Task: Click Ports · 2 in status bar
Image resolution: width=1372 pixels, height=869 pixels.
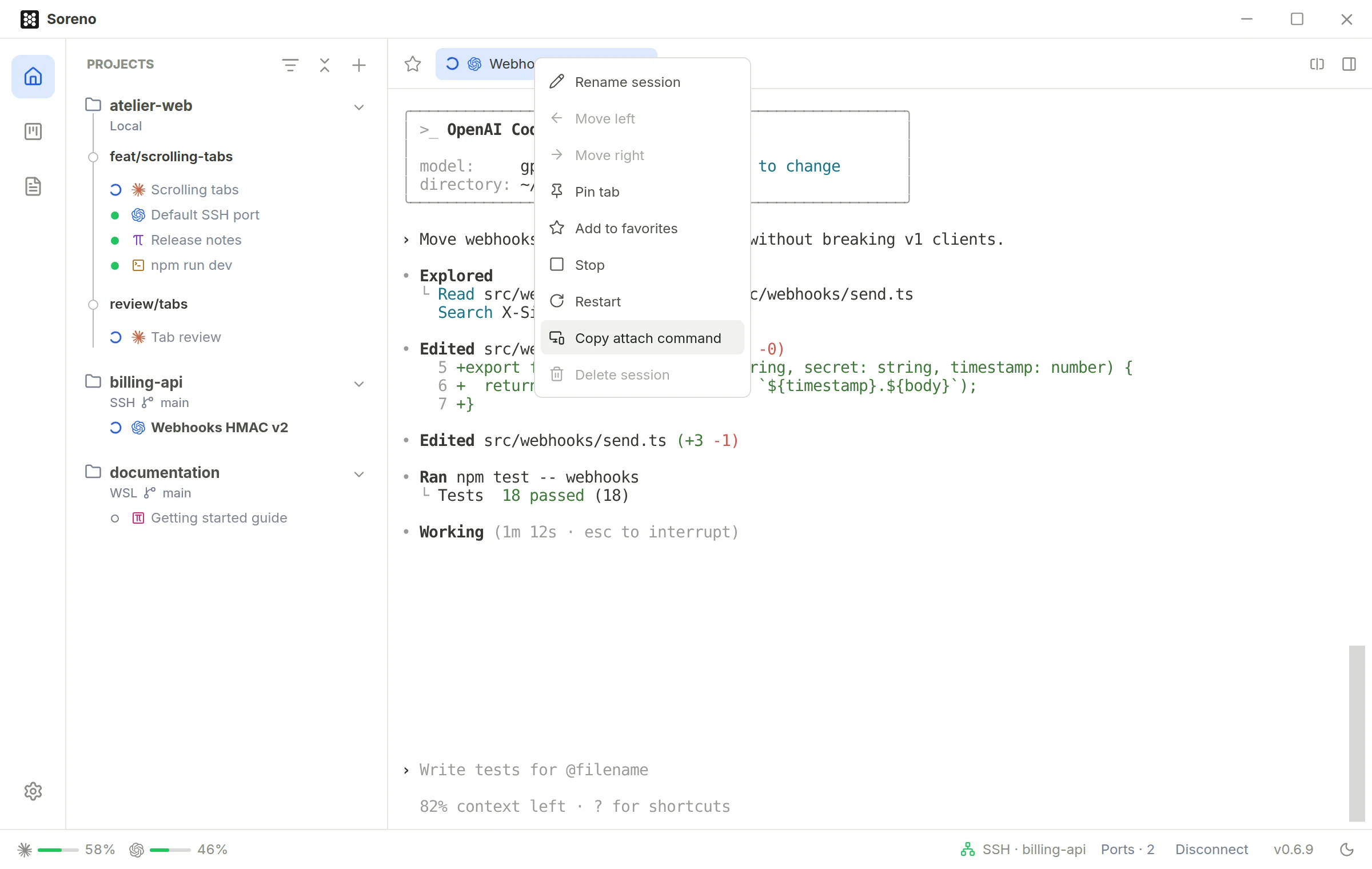Action: (x=1127, y=850)
